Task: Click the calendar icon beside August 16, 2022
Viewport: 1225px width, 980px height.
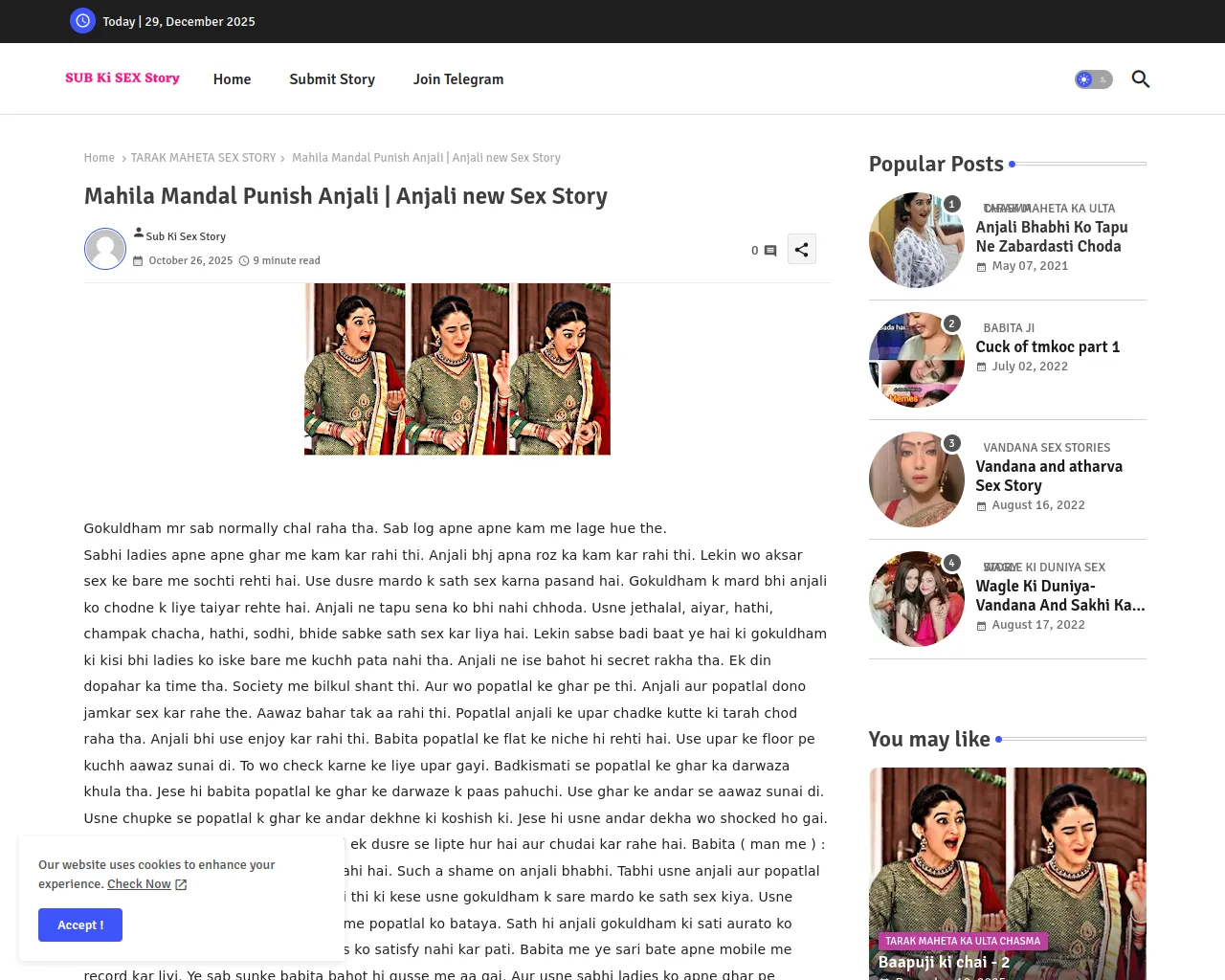Action: click(981, 506)
